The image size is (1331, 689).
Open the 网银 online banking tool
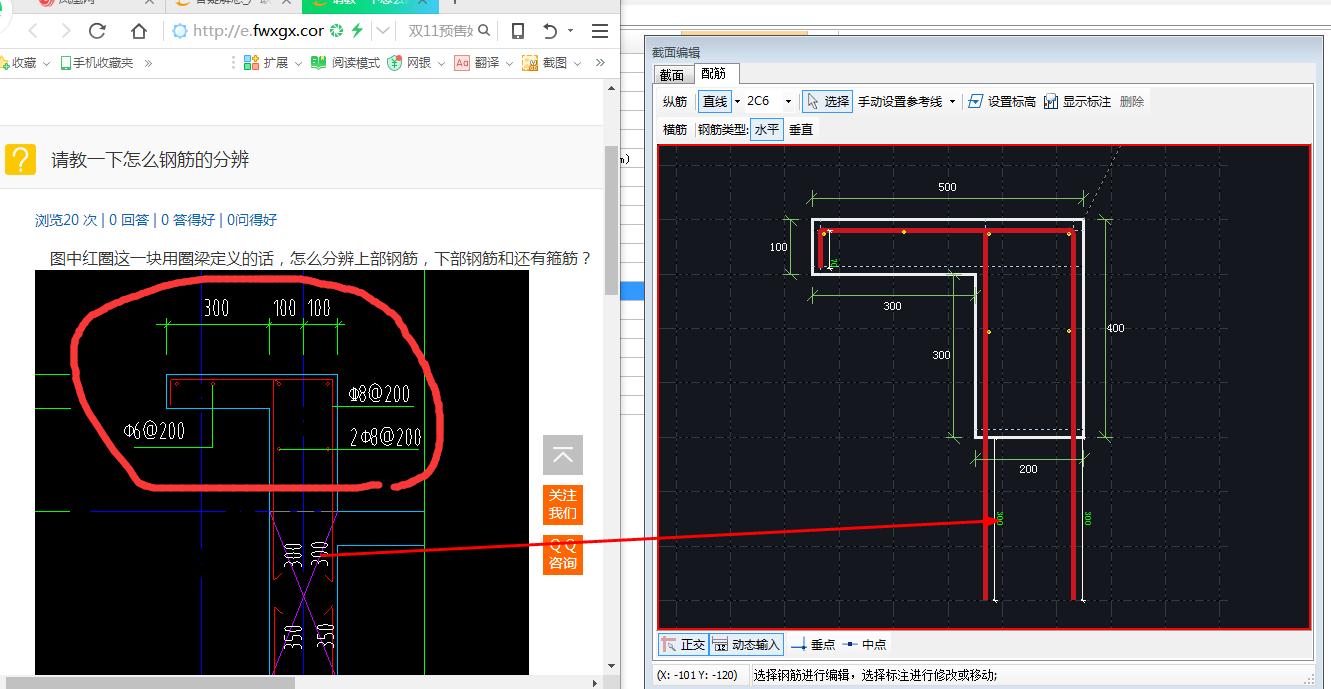[x=410, y=62]
